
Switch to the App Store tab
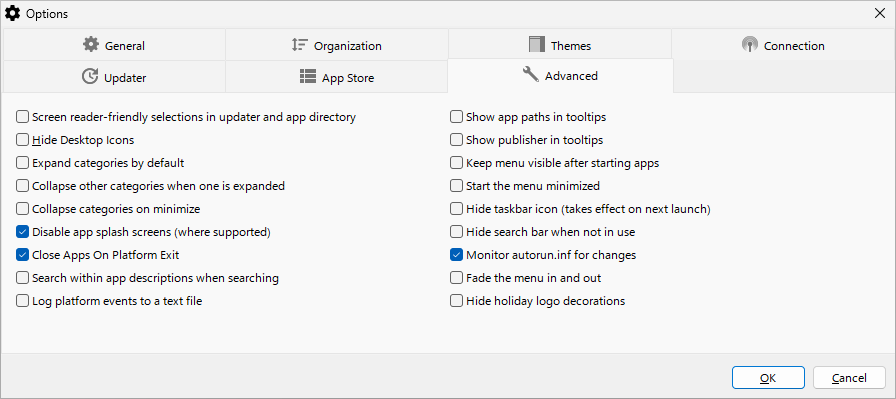pos(337,77)
